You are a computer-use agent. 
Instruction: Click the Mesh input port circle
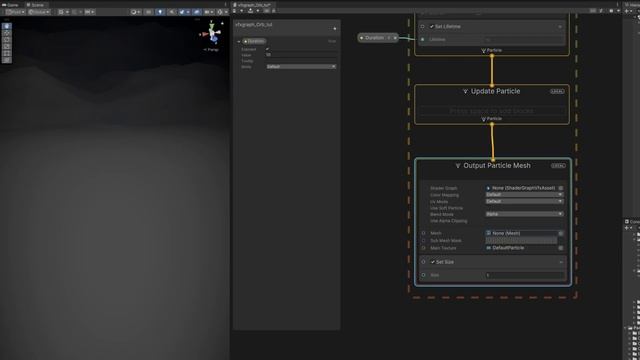423,233
